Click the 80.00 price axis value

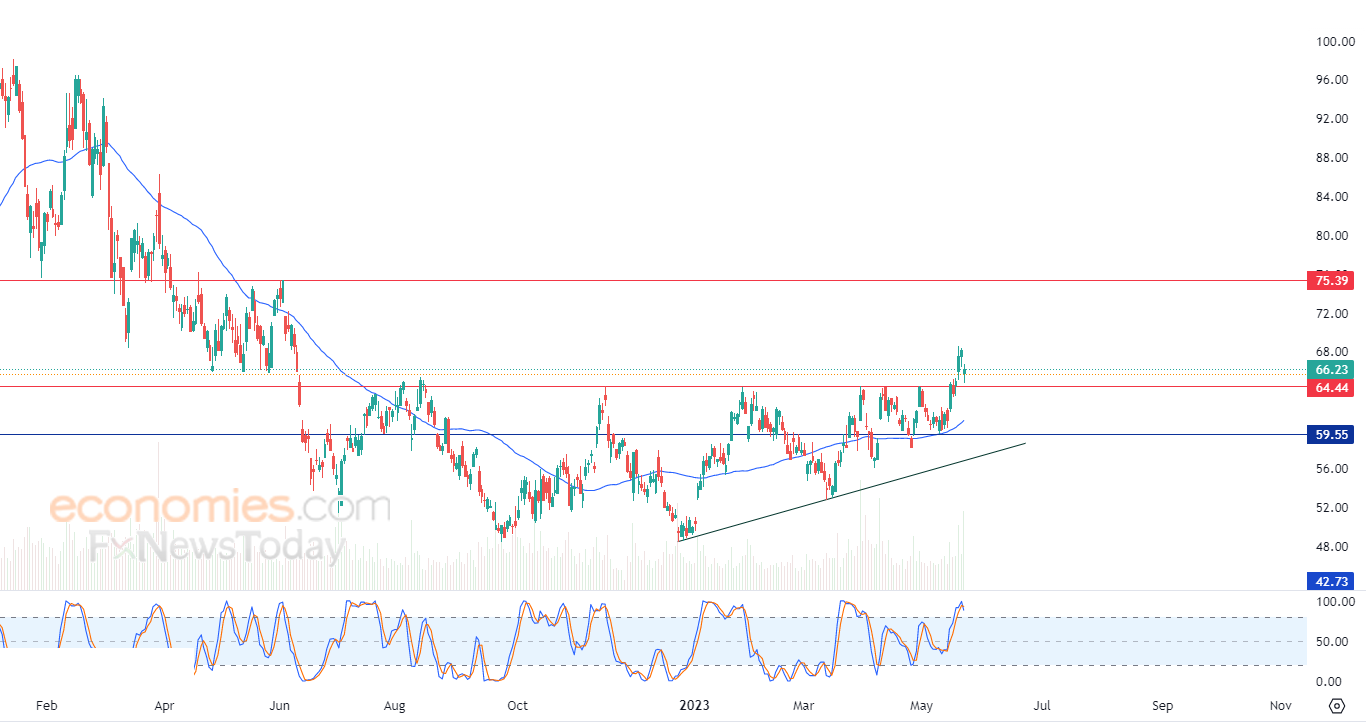(x=1334, y=236)
